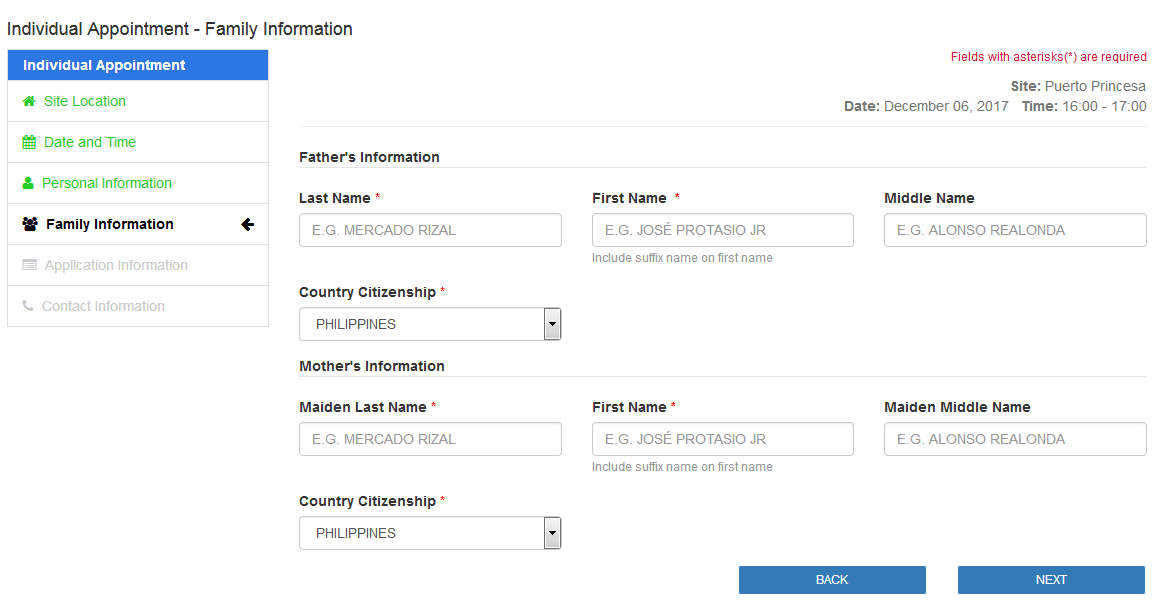This screenshot has height=603, width=1173.
Task: Click the red asterisk on Father's Last Name
Action: point(376,197)
